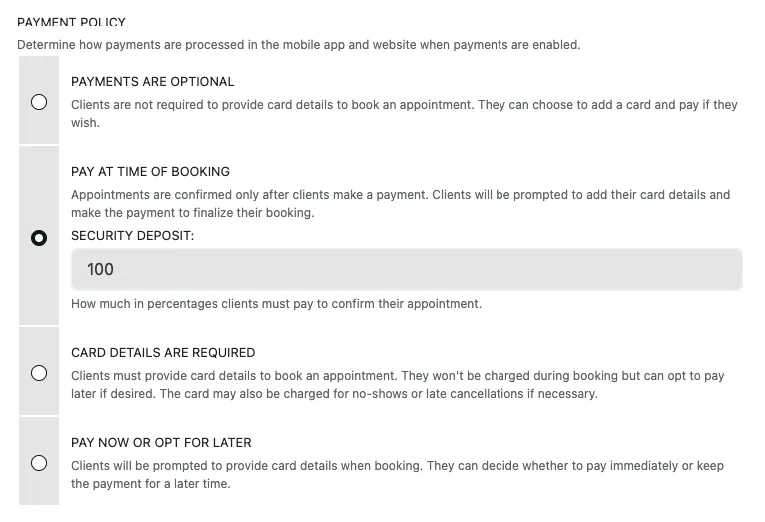Click the 'Appointments are confirmed only after' description
The width and height of the screenshot is (765, 522).
point(400,195)
